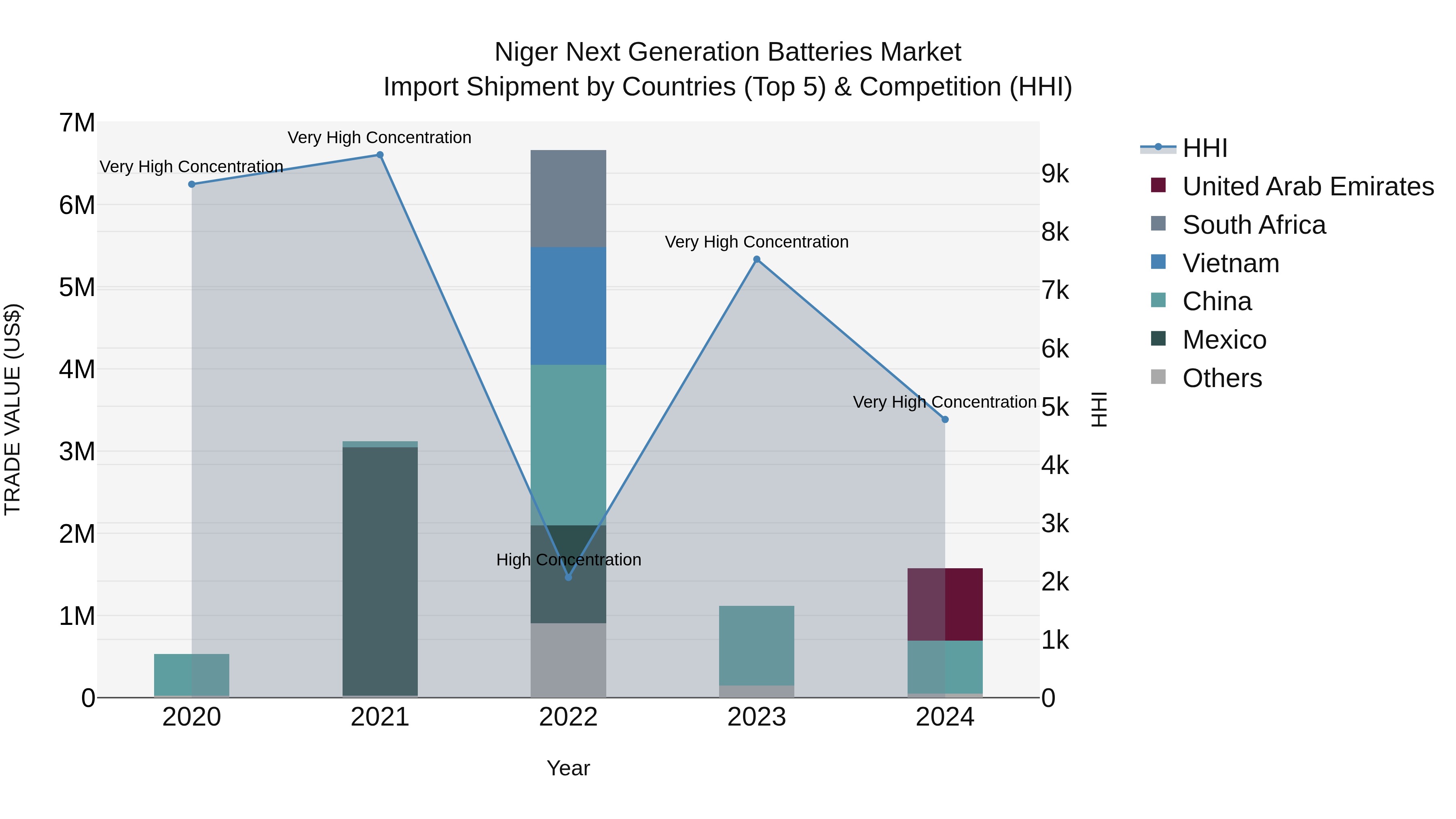Click 'Very High Concentration' label above 2021

[379, 138]
